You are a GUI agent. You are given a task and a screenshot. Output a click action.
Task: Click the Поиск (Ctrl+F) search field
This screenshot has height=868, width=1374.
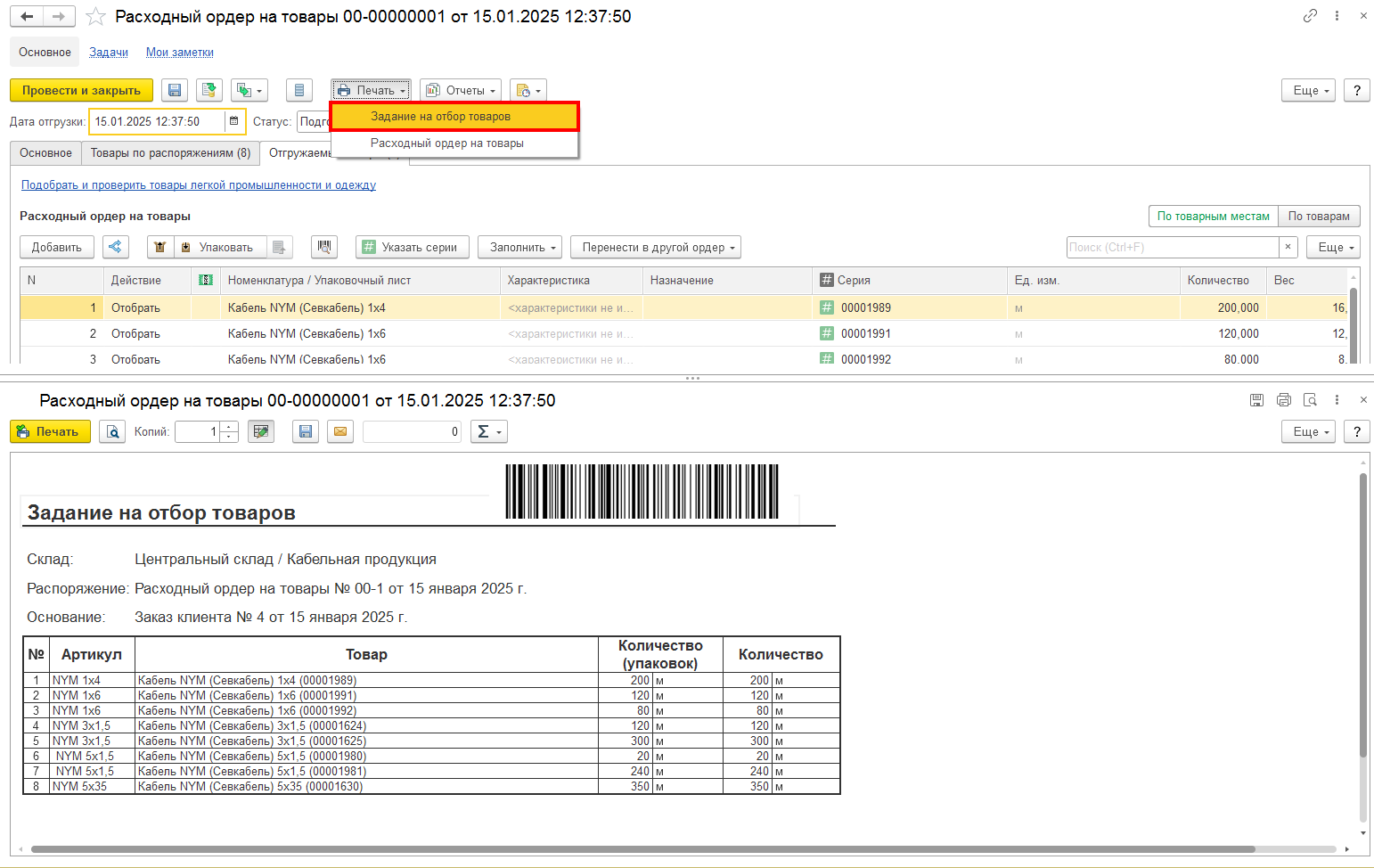(1173, 247)
